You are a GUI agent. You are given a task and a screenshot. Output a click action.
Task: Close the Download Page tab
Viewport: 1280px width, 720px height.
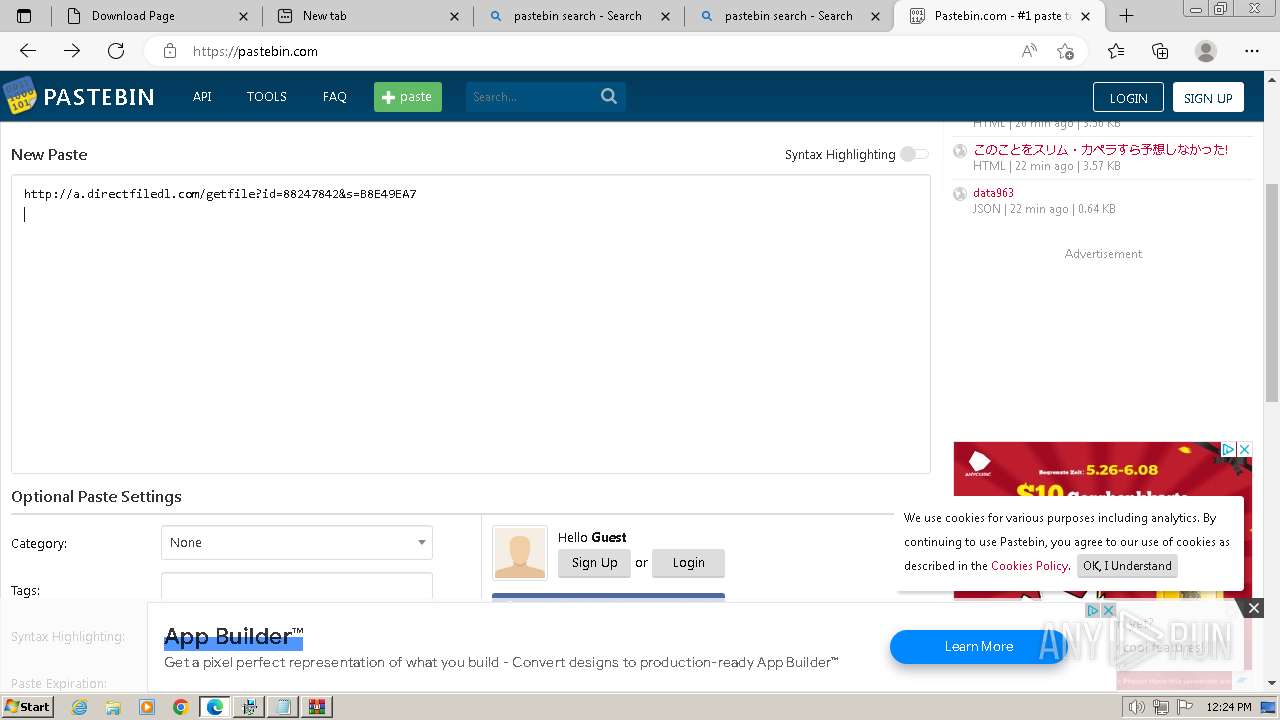pos(243,16)
